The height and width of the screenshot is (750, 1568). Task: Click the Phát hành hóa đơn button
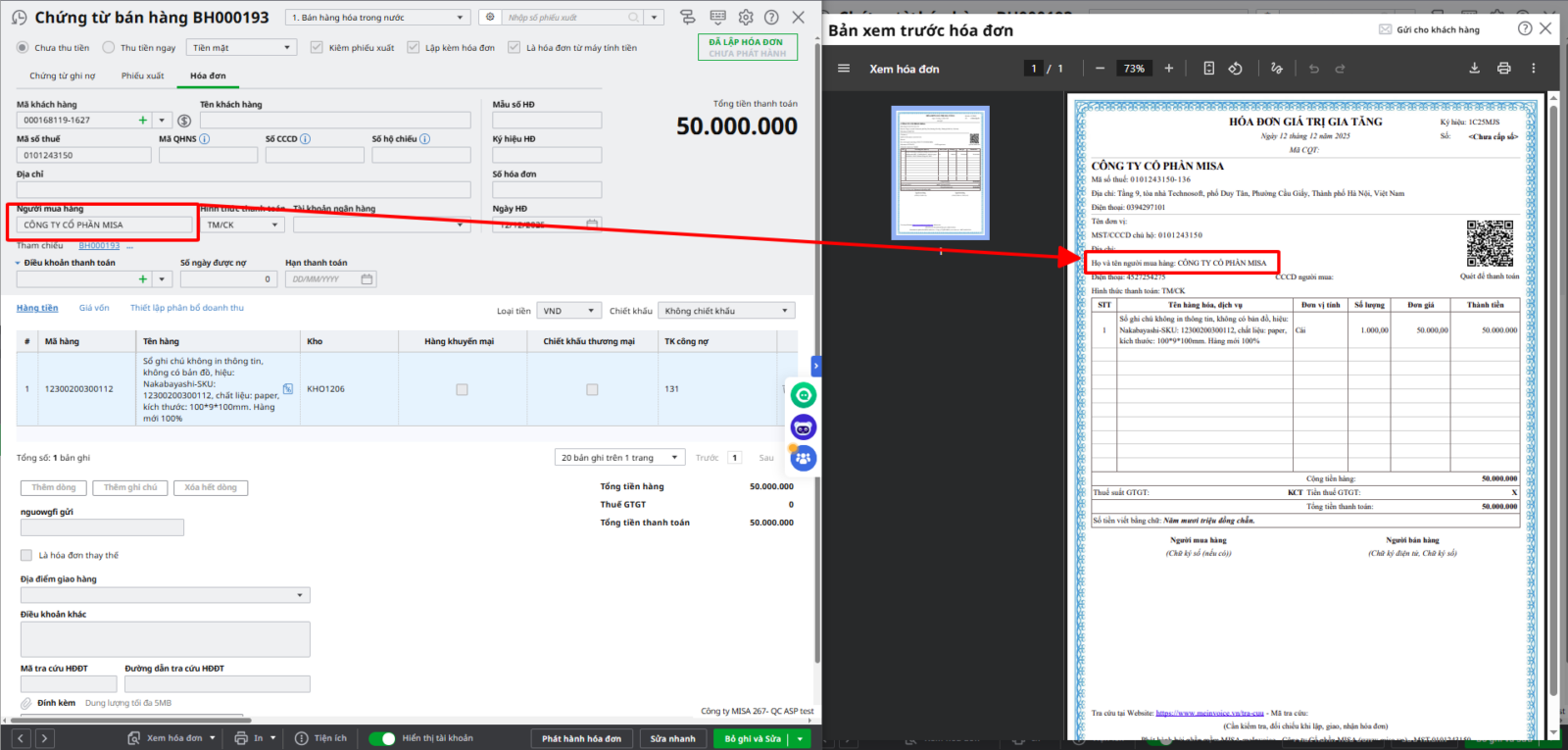coord(581,738)
